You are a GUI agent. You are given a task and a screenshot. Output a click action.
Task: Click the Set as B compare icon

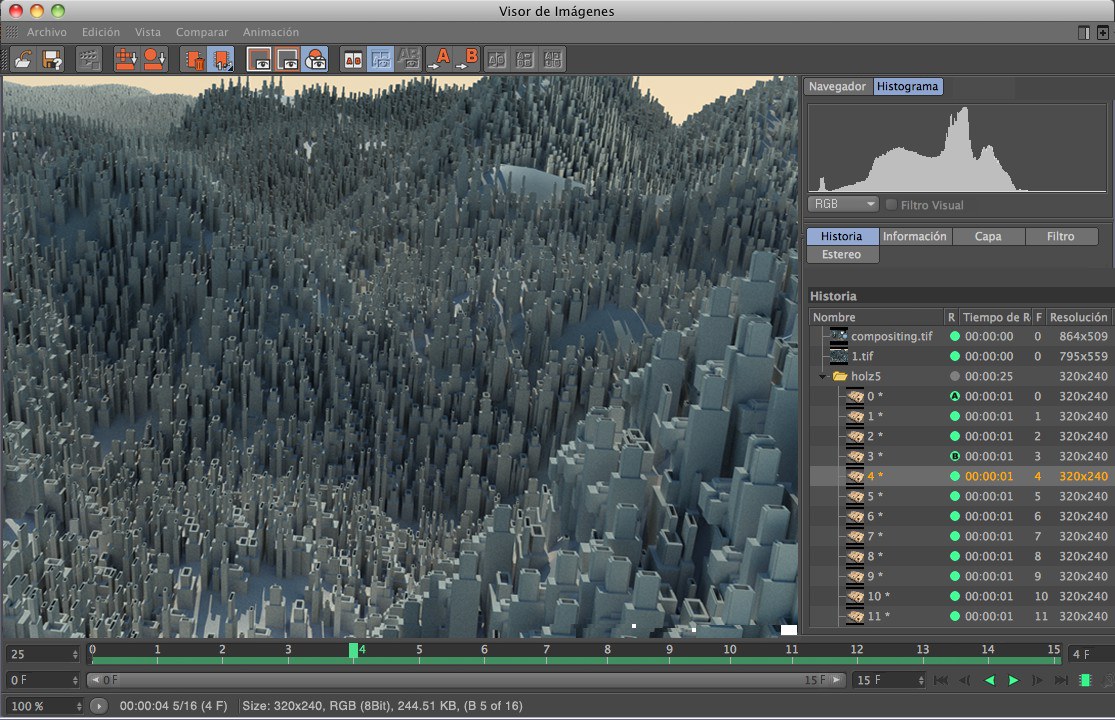[x=468, y=60]
